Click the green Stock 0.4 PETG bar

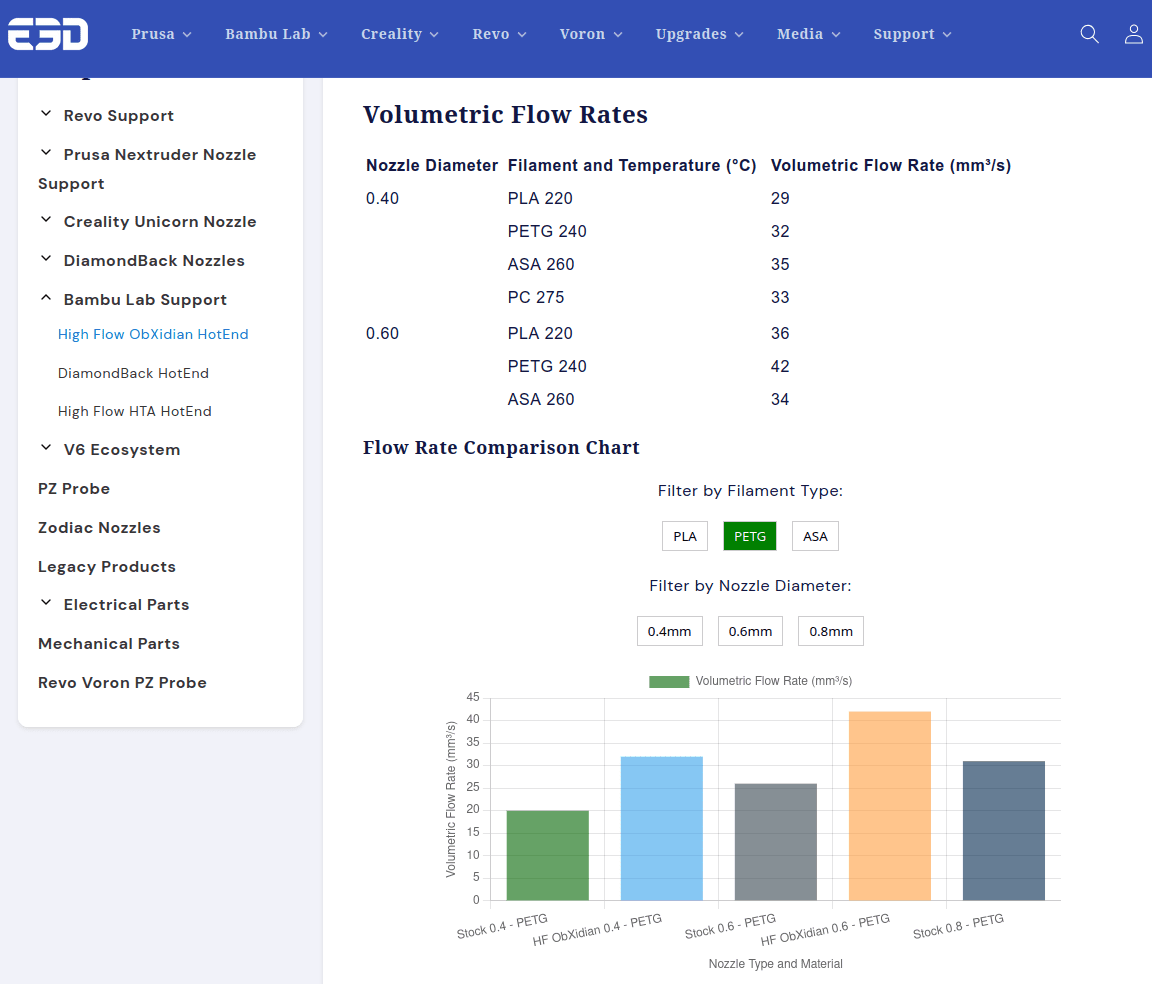548,855
